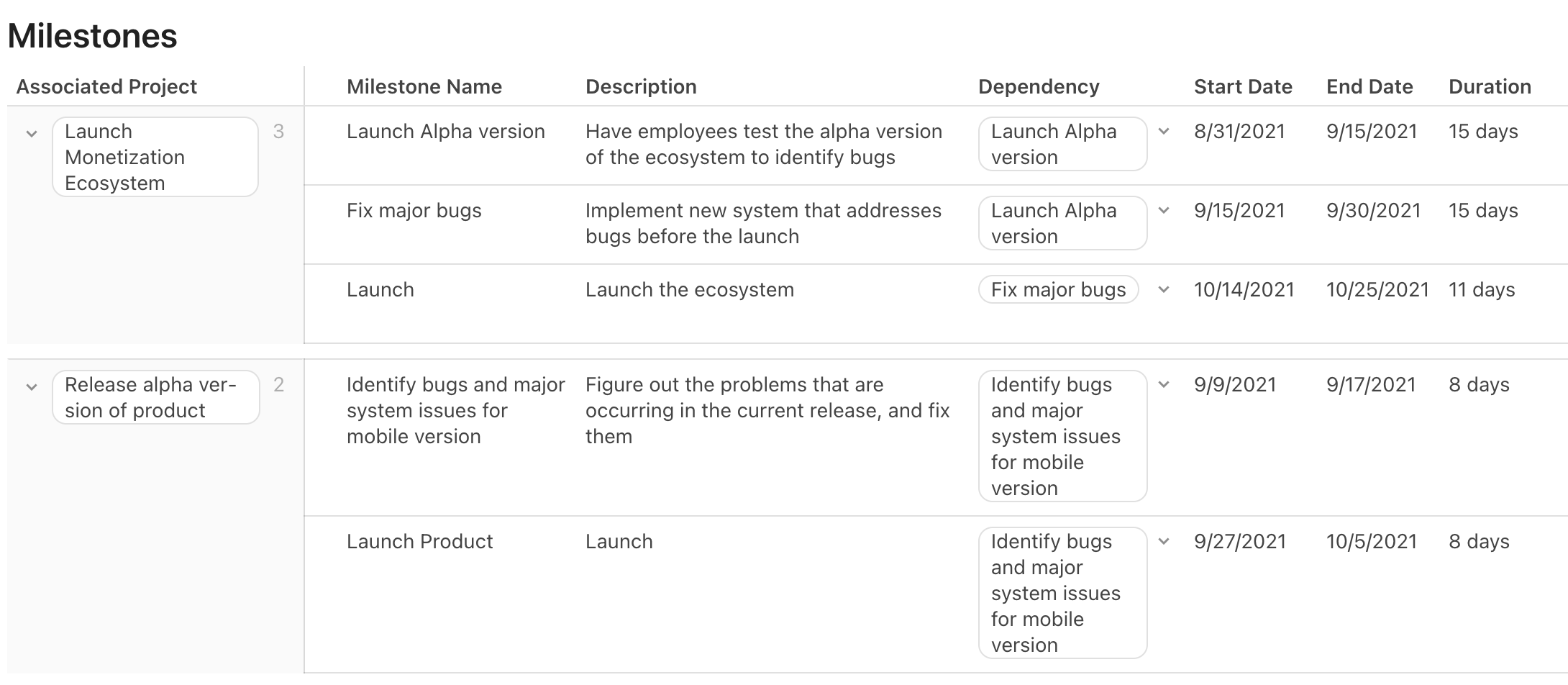Select the Launch Product milestone name cell
This screenshot has height=685, width=1568.
(419, 541)
